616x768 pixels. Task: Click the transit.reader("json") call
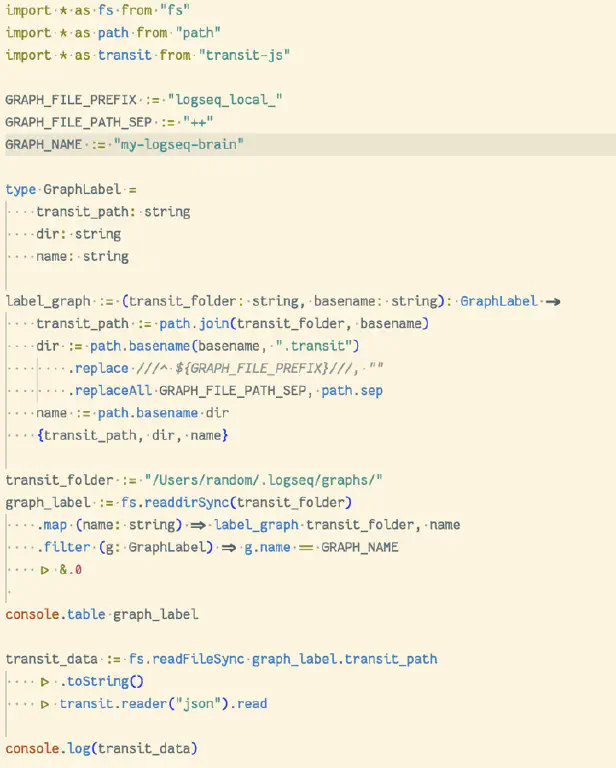(x=134, y=703)
